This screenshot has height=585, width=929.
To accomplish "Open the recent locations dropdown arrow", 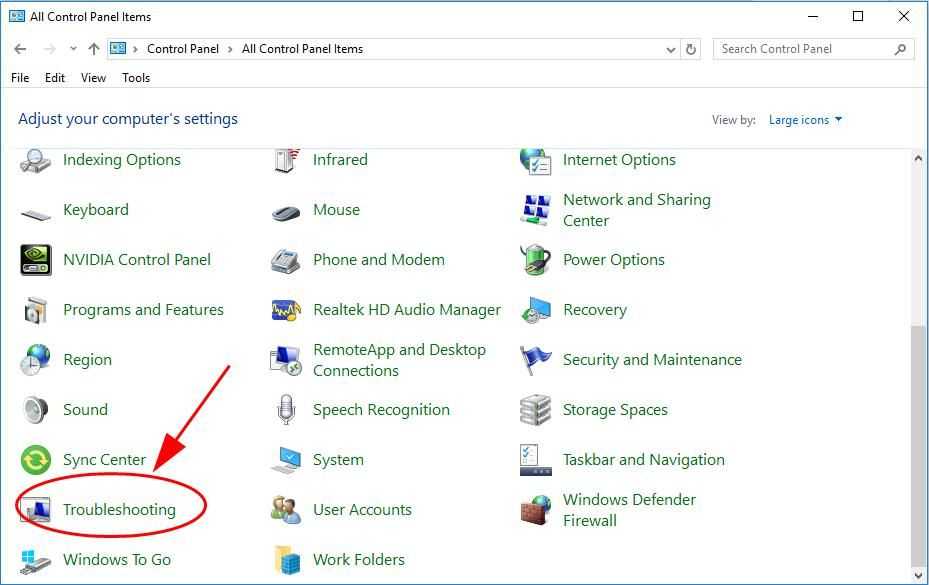I will click(73, 49).
